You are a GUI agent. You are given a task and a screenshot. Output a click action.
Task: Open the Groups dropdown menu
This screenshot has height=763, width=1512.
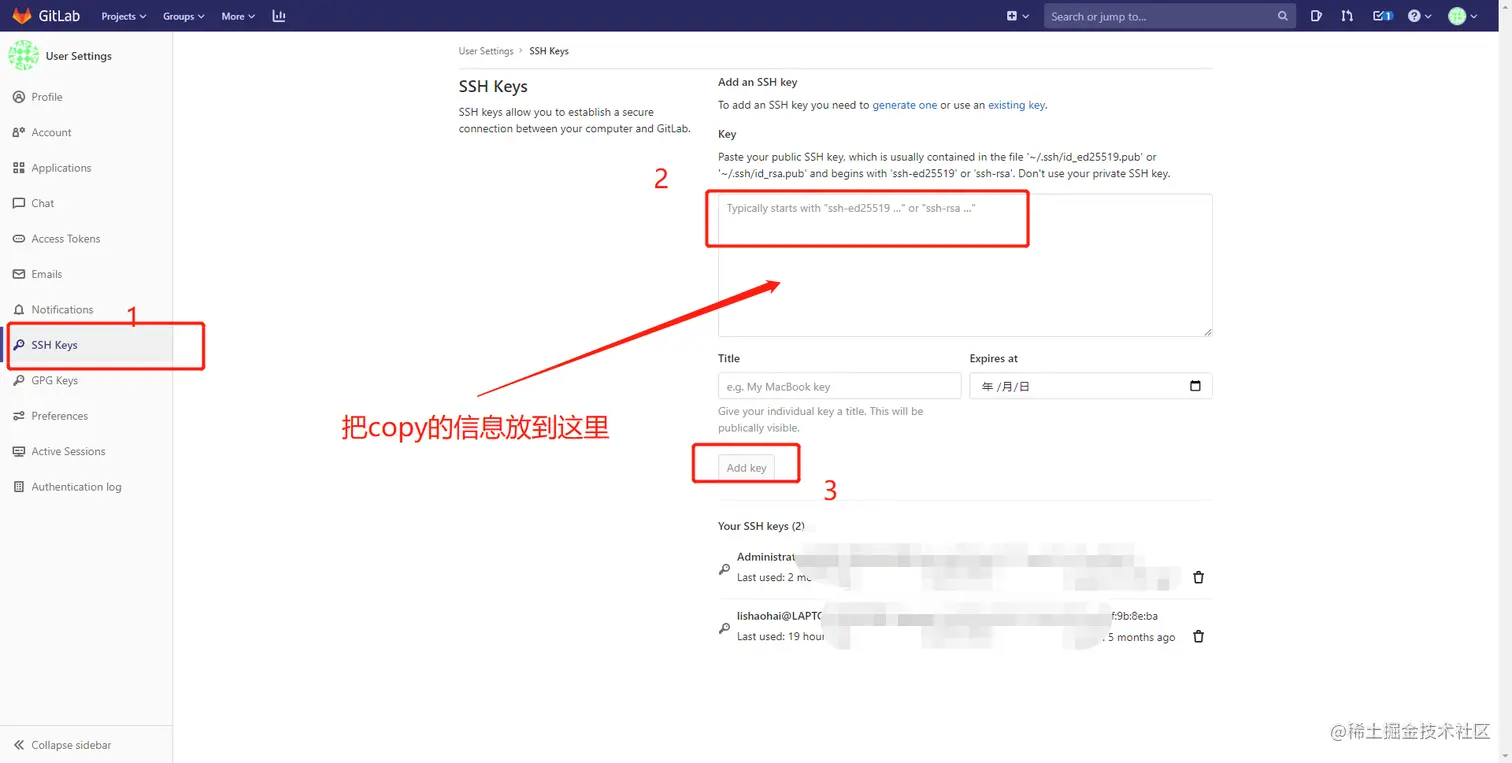tap(183, 16)
